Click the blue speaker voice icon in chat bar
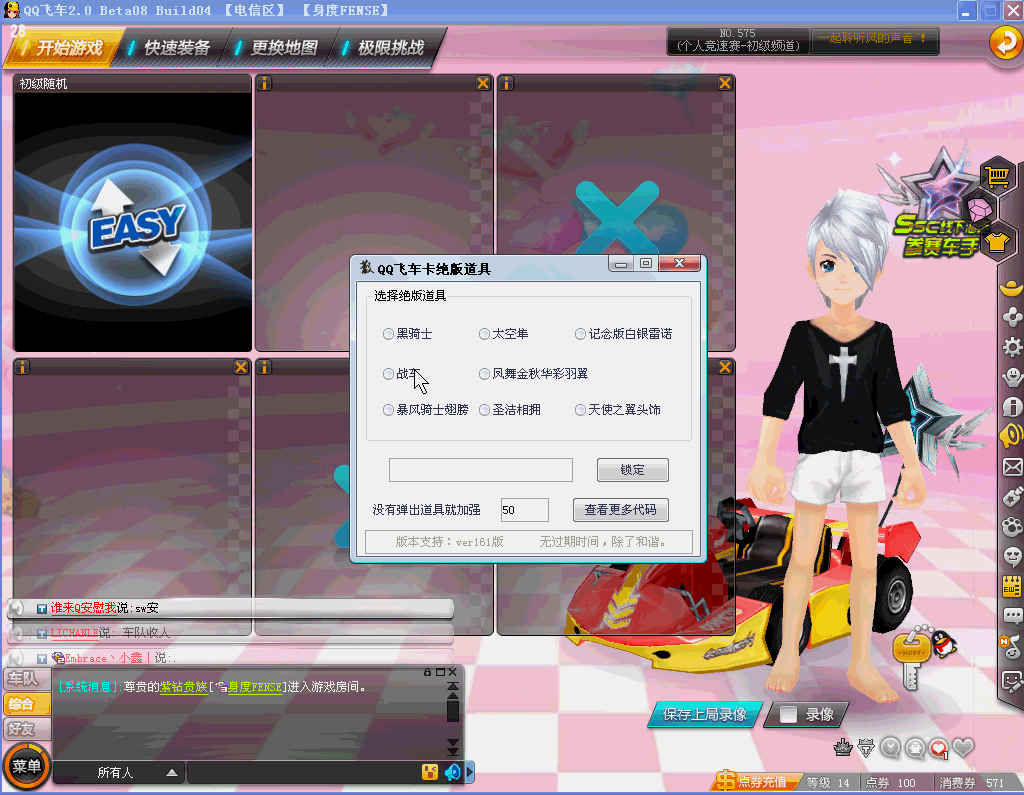This screenshot has height=795, width=1024. pyautogui.click(x=453, y=772)
